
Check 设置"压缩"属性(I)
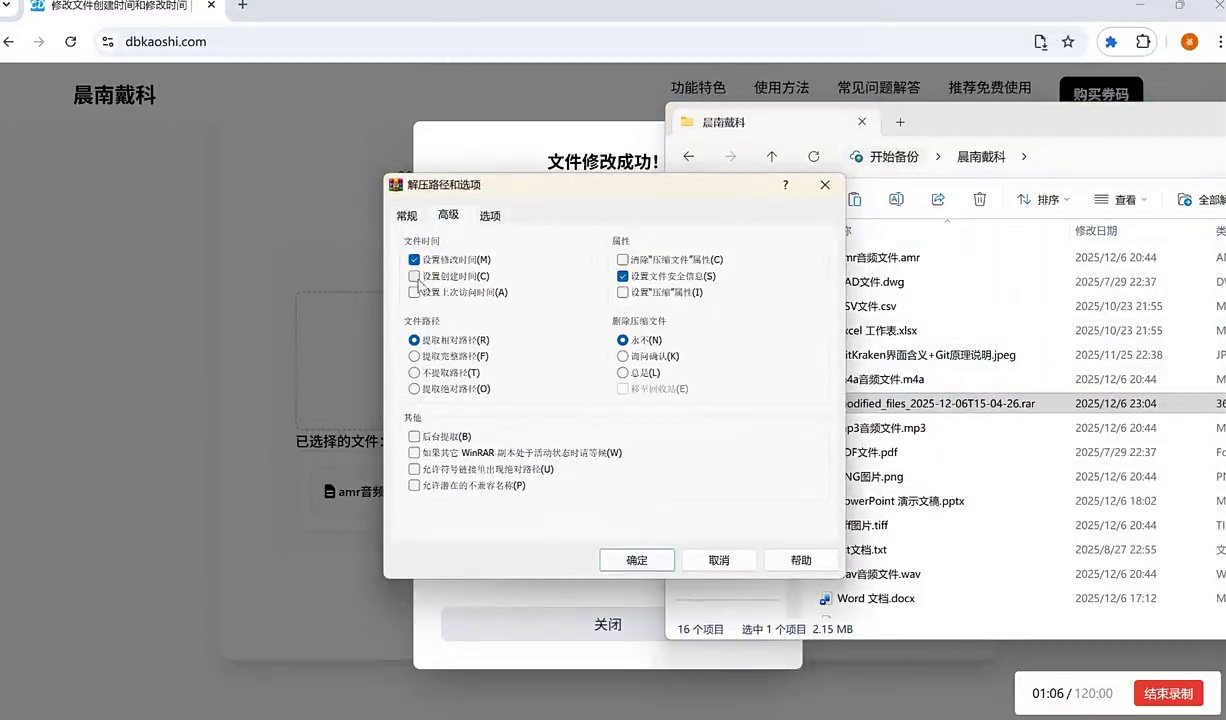tap(622, 292)
